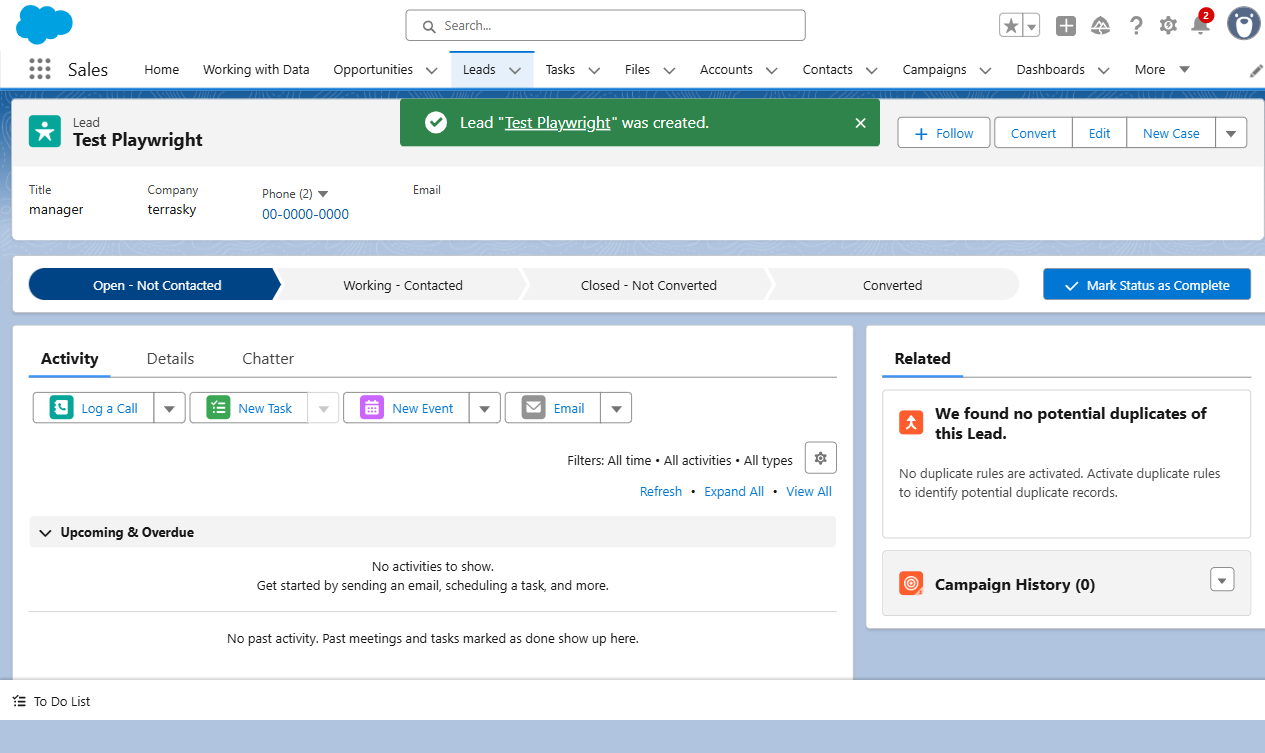
Task: Click Mark Status as Complete
Action: pos(1147,285)
